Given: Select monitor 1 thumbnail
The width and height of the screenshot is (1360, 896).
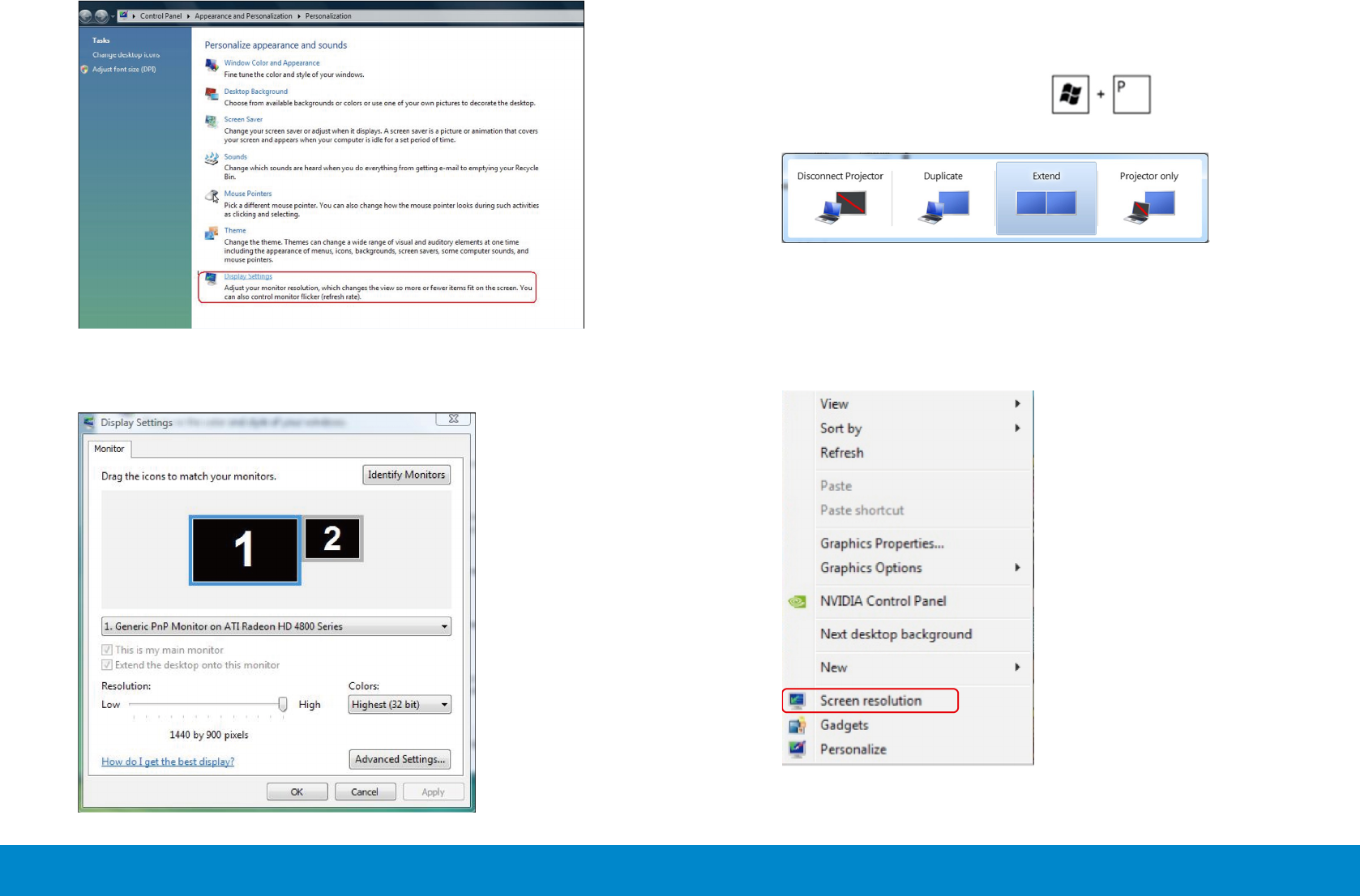Looking at the screenshot, I should (x=245, y=550).
